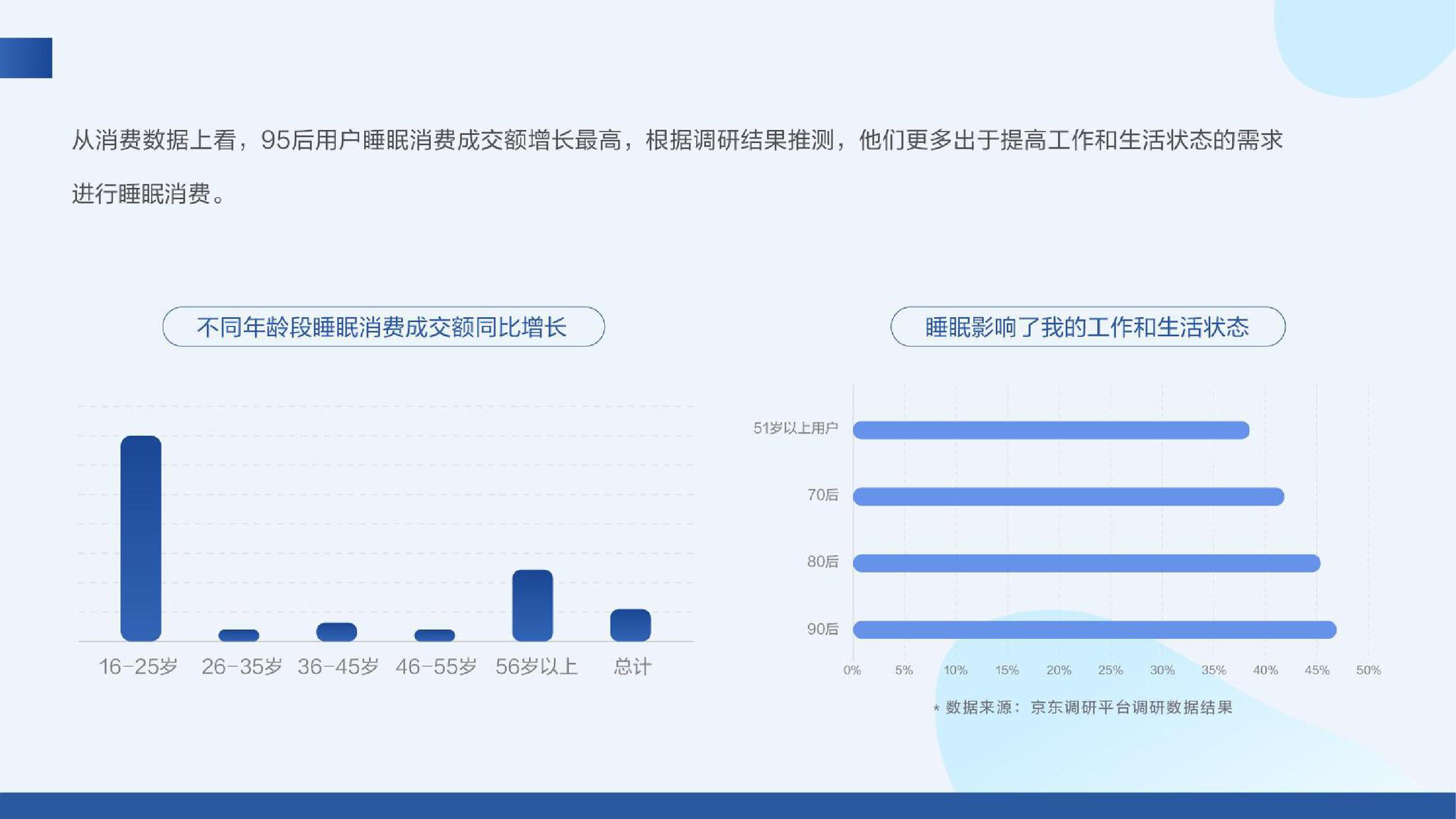
Task: Click the axis label 36-45岁
Action: pyautogui.click(x=338, y=667)
